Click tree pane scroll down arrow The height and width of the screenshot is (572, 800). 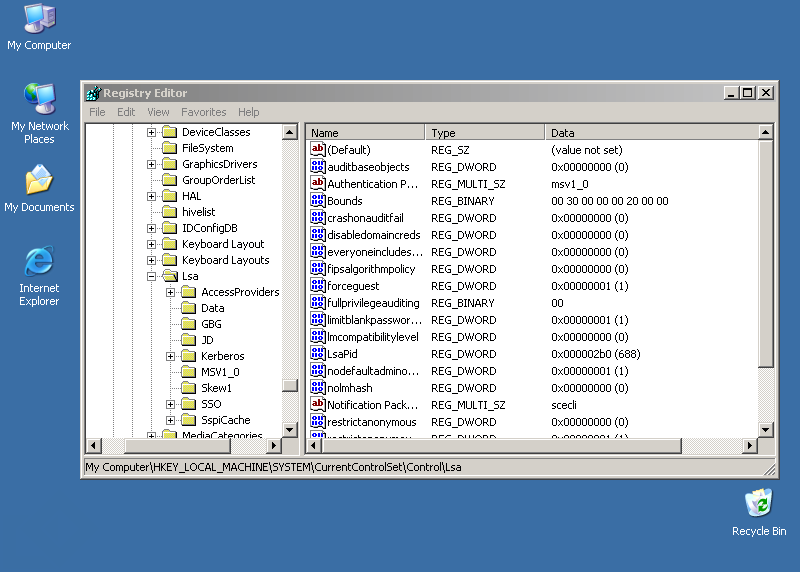point(290,430)
